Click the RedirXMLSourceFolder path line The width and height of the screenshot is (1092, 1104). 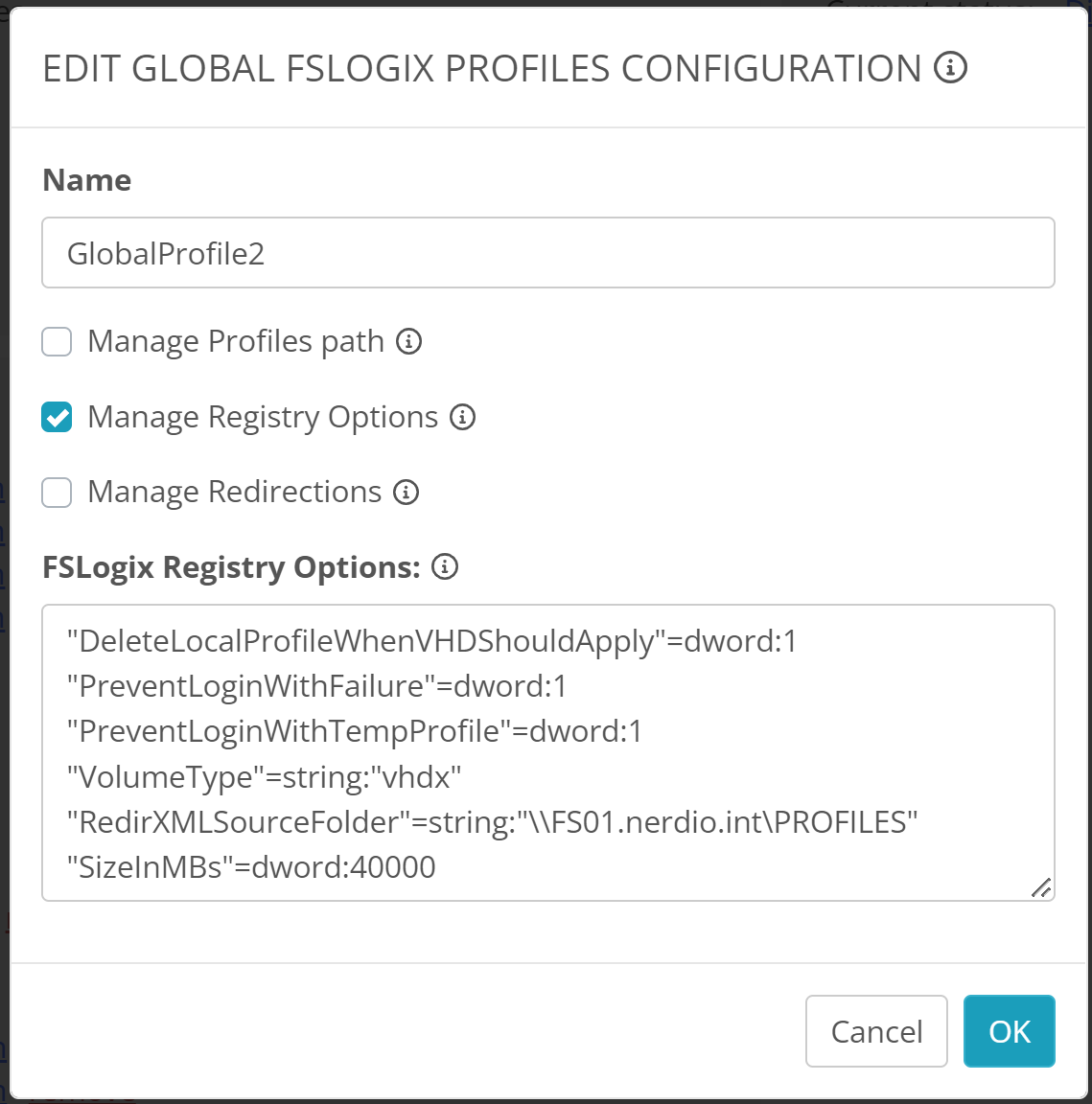[x=492, y=822]
